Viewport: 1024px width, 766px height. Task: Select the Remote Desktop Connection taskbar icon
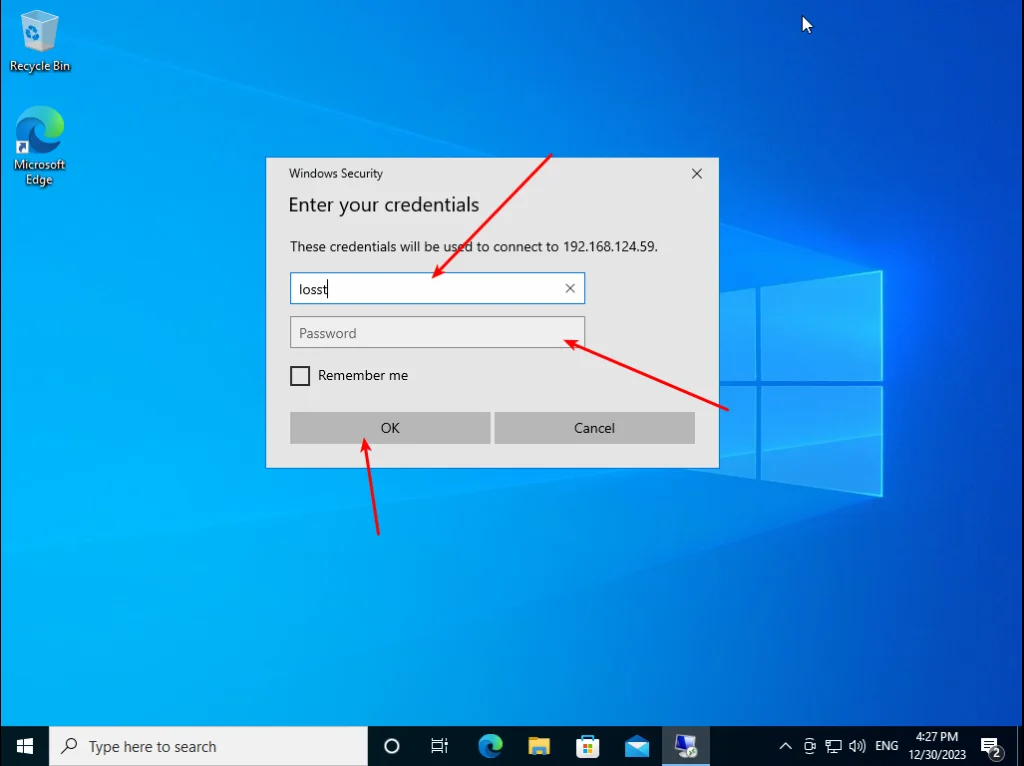point(686,746)
